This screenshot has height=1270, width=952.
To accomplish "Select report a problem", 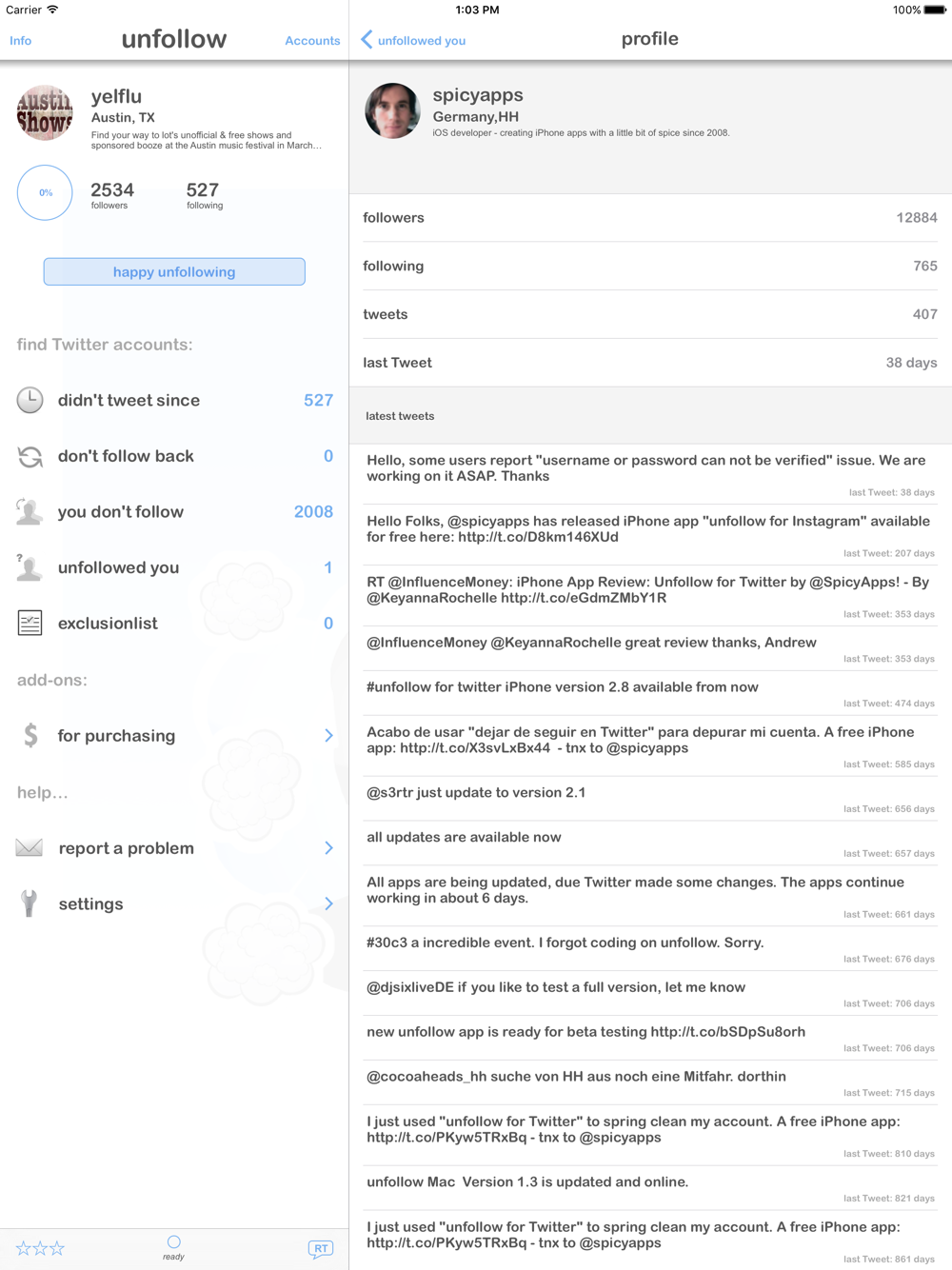I will [x=174, y=847].
